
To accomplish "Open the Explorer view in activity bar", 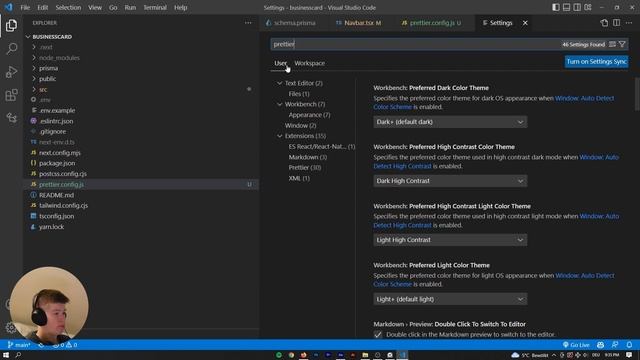I will click(11, 26).
